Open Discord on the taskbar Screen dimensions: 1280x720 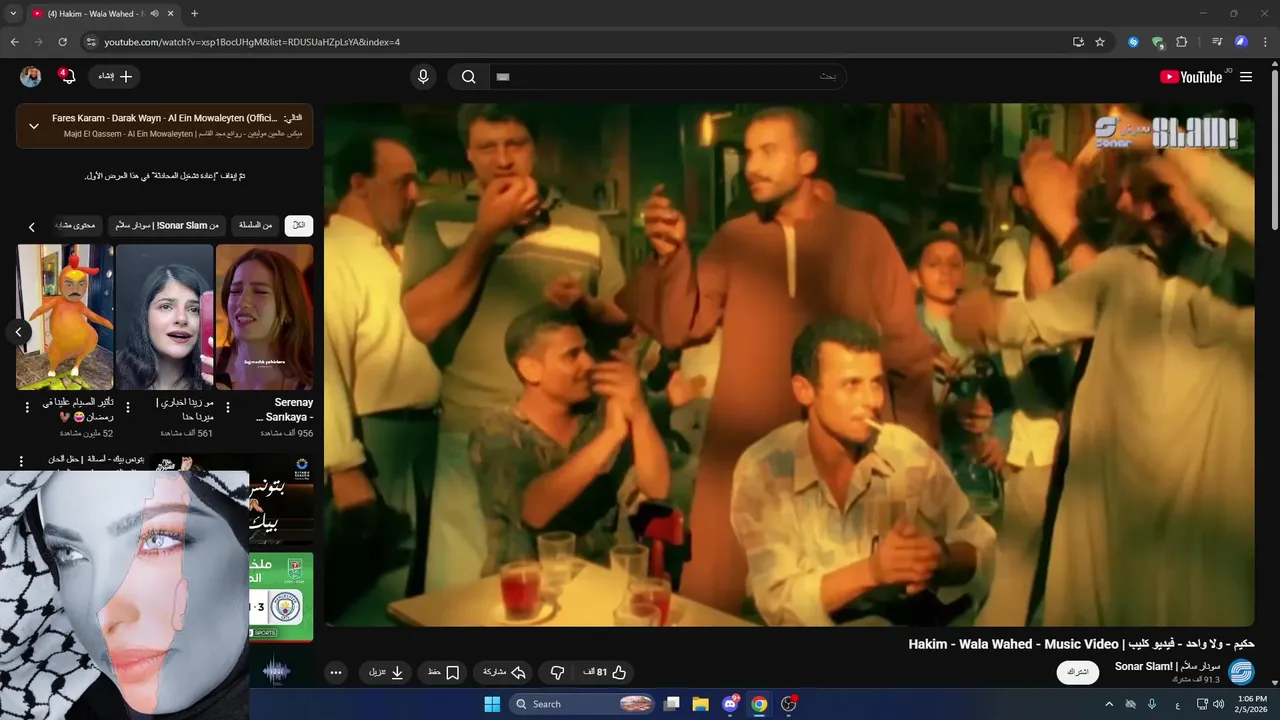click(x=730, y=704)
